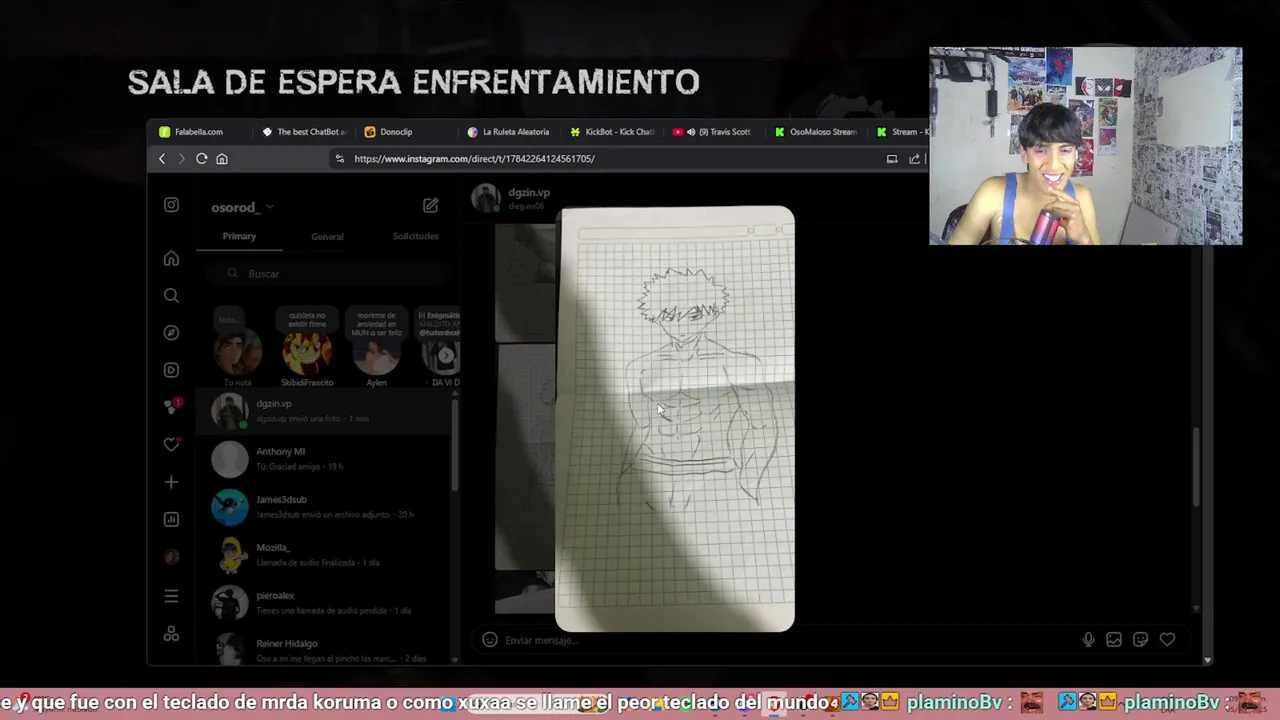Expand the osorod_ account switcher
The width and height of the screenshot is (1280, 720).
click(242, 207)
